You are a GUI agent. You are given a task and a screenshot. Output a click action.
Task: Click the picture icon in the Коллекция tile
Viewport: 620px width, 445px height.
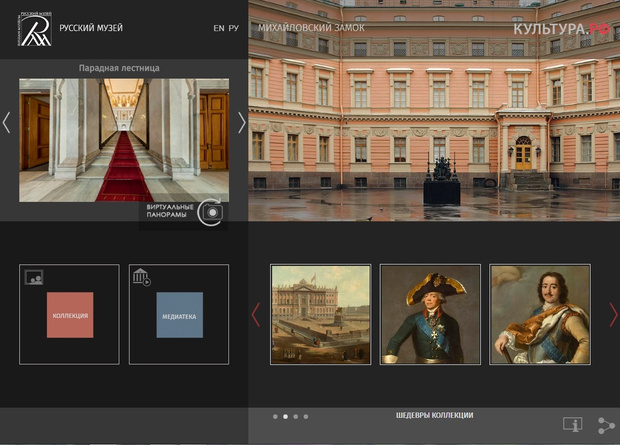coord(34,277)
